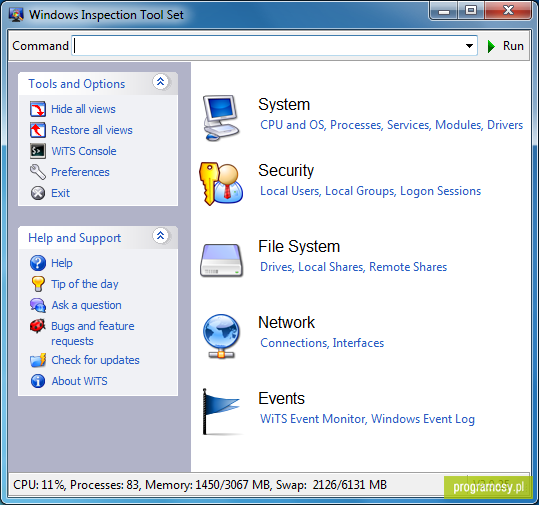The width and height of the screenshot is (539, 505).
Task: Open the Hide all views link
Action: pos(83,109)
